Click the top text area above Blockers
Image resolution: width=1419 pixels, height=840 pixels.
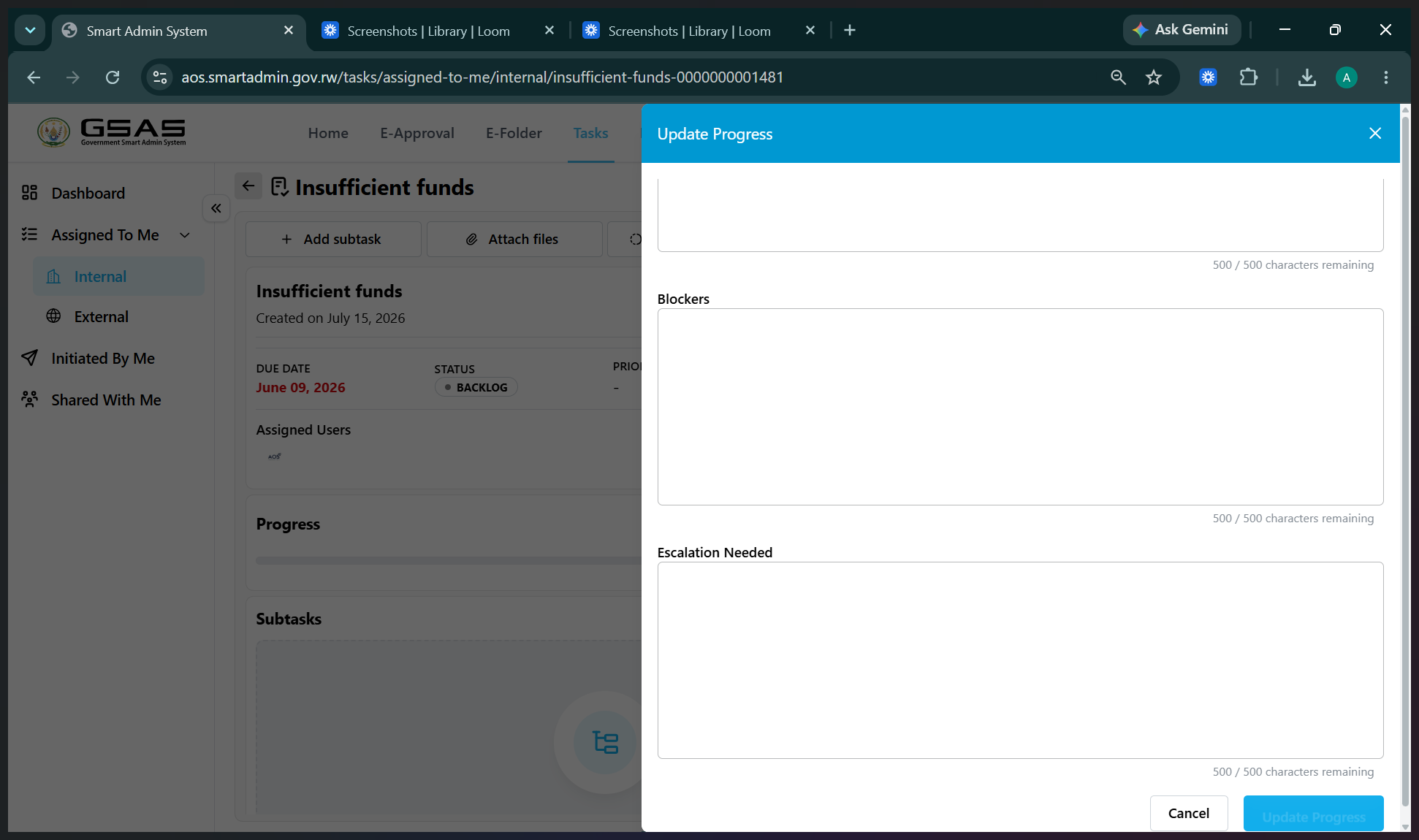1020,215
